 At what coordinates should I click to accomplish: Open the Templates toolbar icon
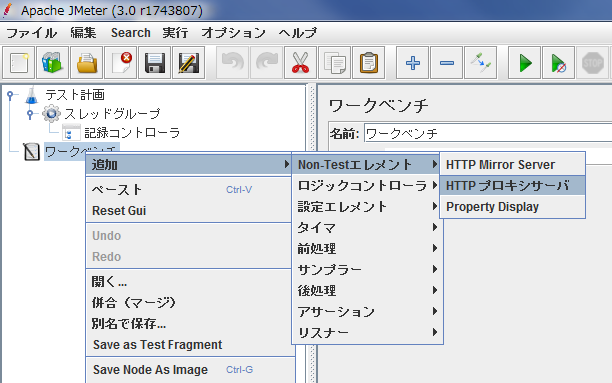pos(53,63)
